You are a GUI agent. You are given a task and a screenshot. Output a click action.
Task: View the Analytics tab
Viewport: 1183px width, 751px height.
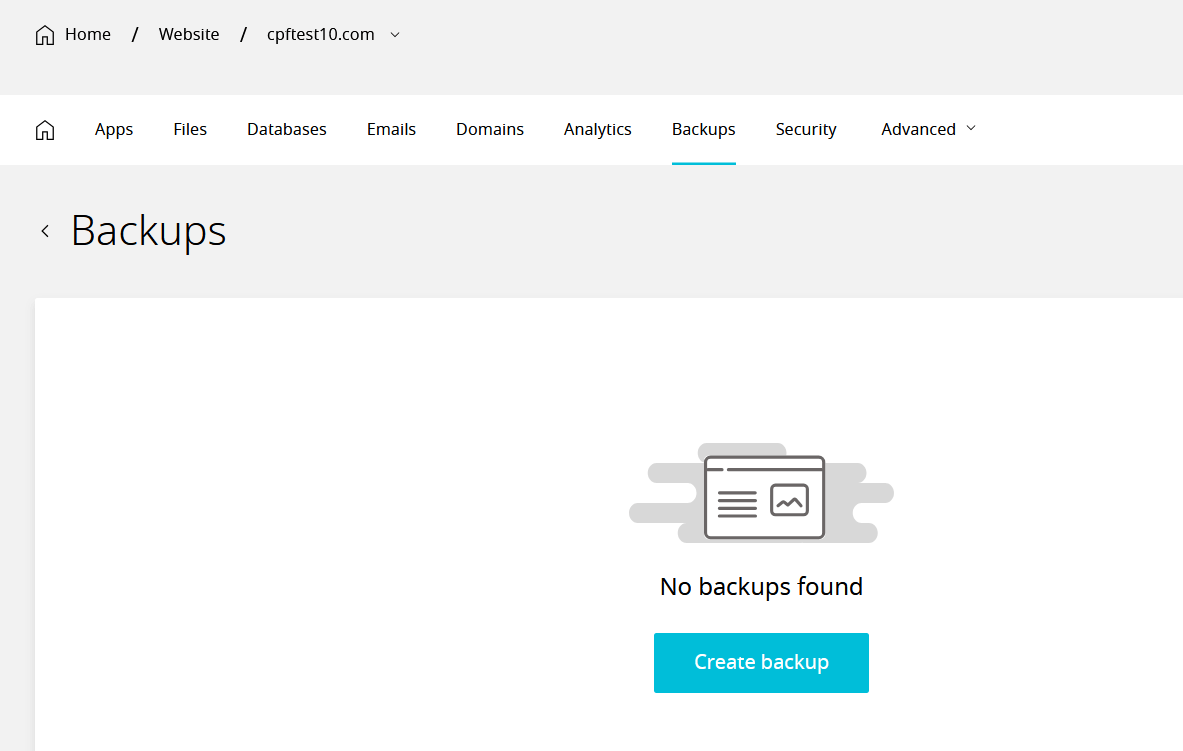(598, 129)
